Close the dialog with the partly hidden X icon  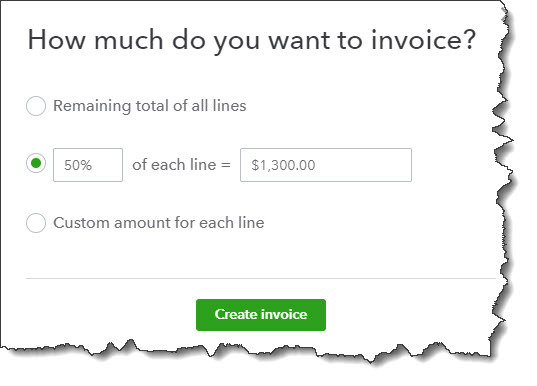[503, 15]
